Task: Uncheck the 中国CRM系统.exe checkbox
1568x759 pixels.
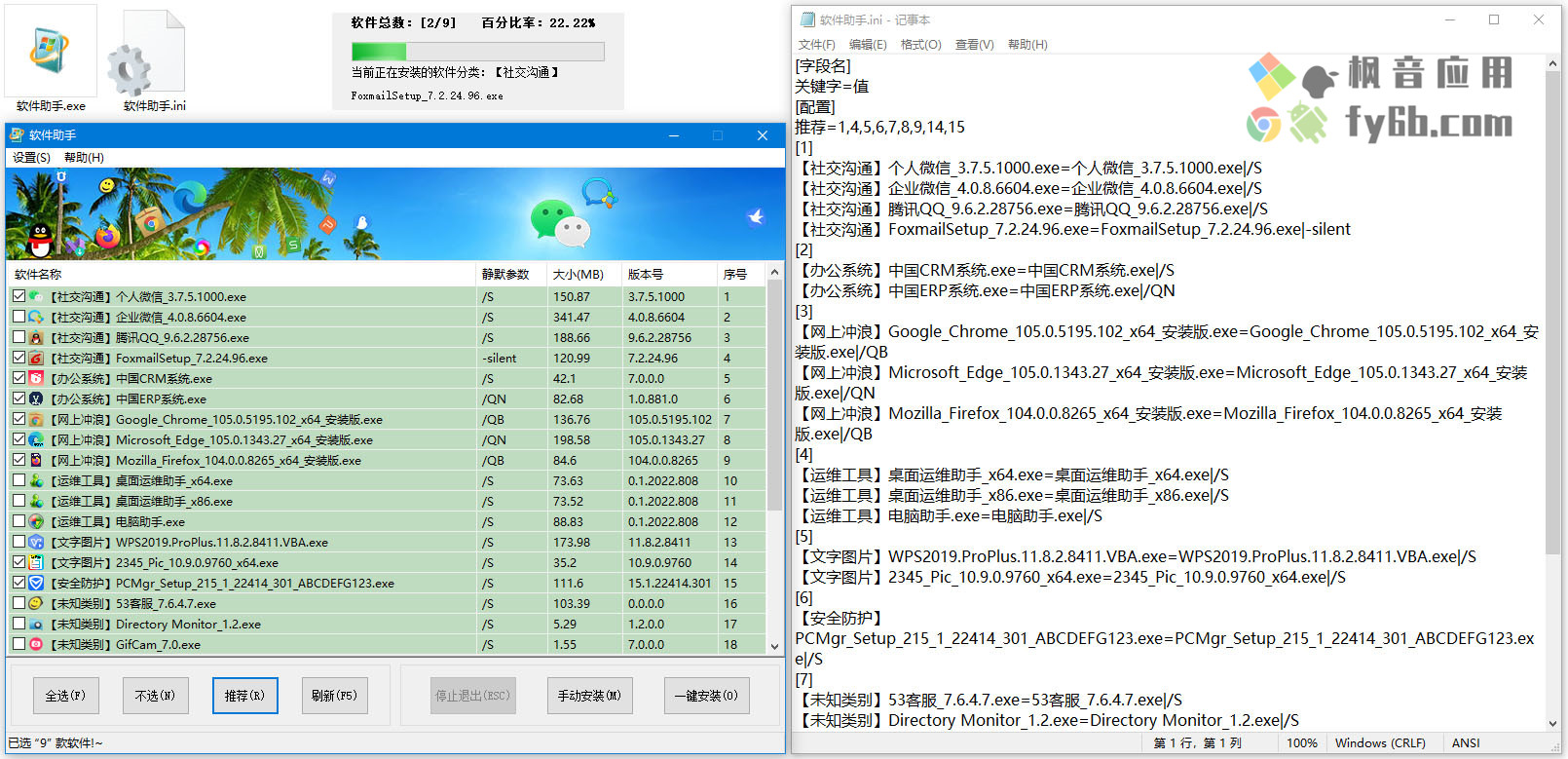Action: pyautogui.click(x=19, y=378)
